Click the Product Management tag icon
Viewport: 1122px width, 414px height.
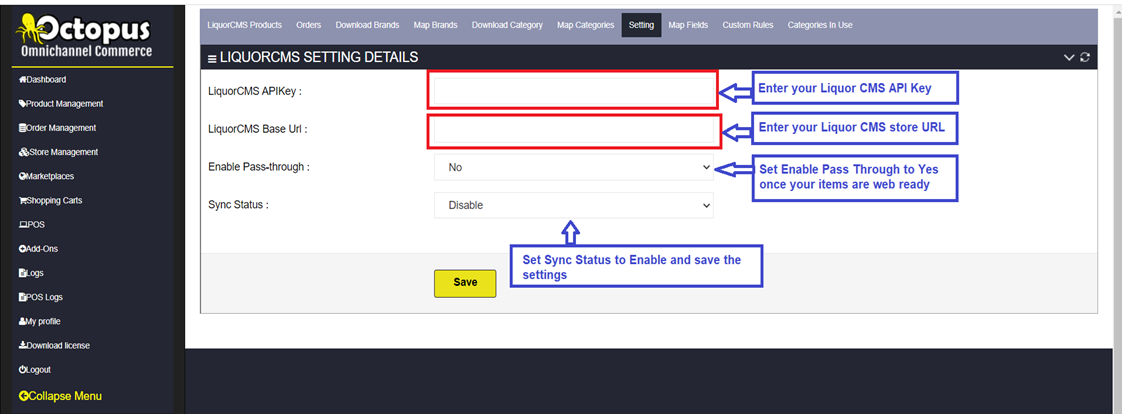[23, 104]
